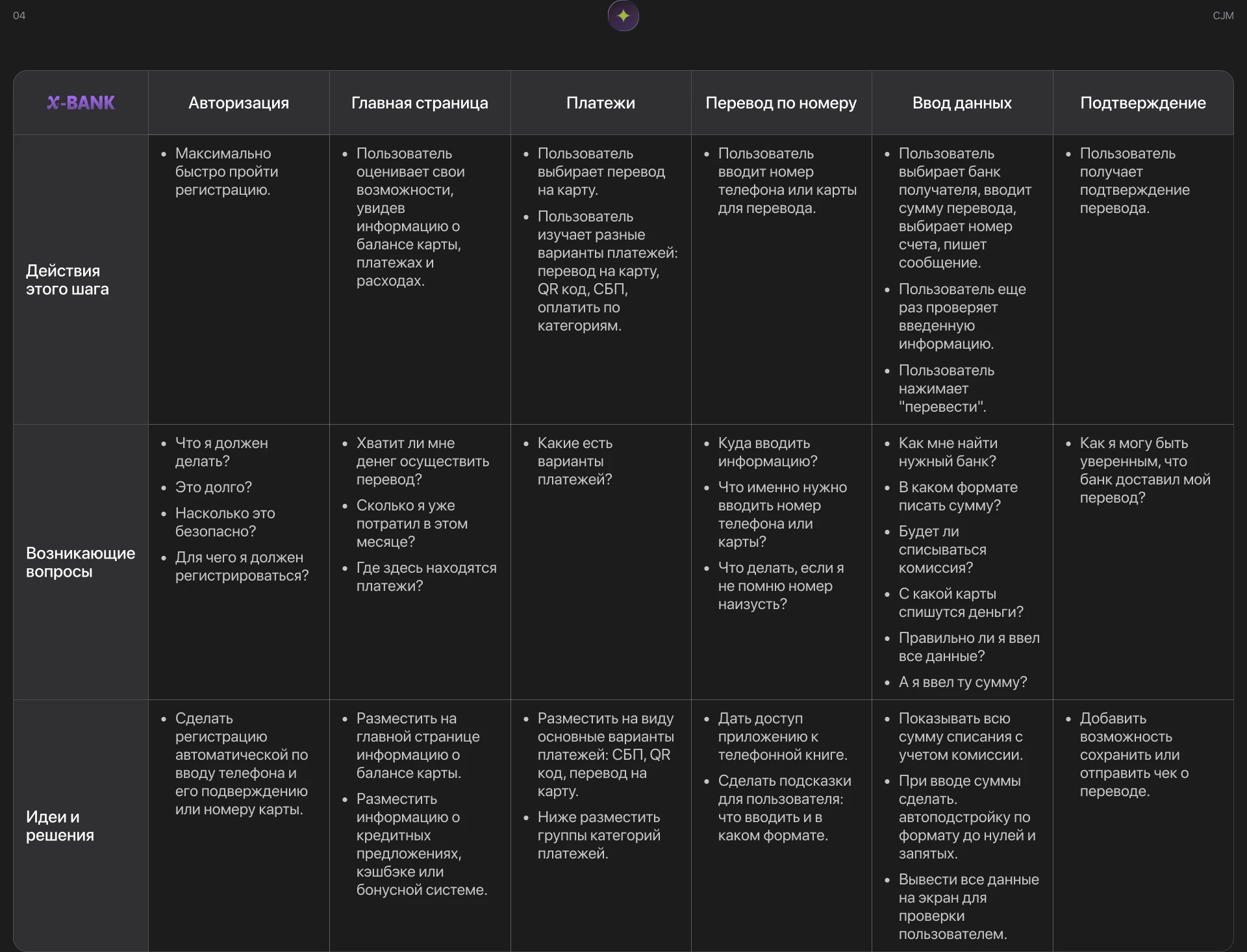Image resolution: width=1247 pixels, height=952 pixels.
Task: Click the Идеи и решения row label
Action: pos(60,826)
